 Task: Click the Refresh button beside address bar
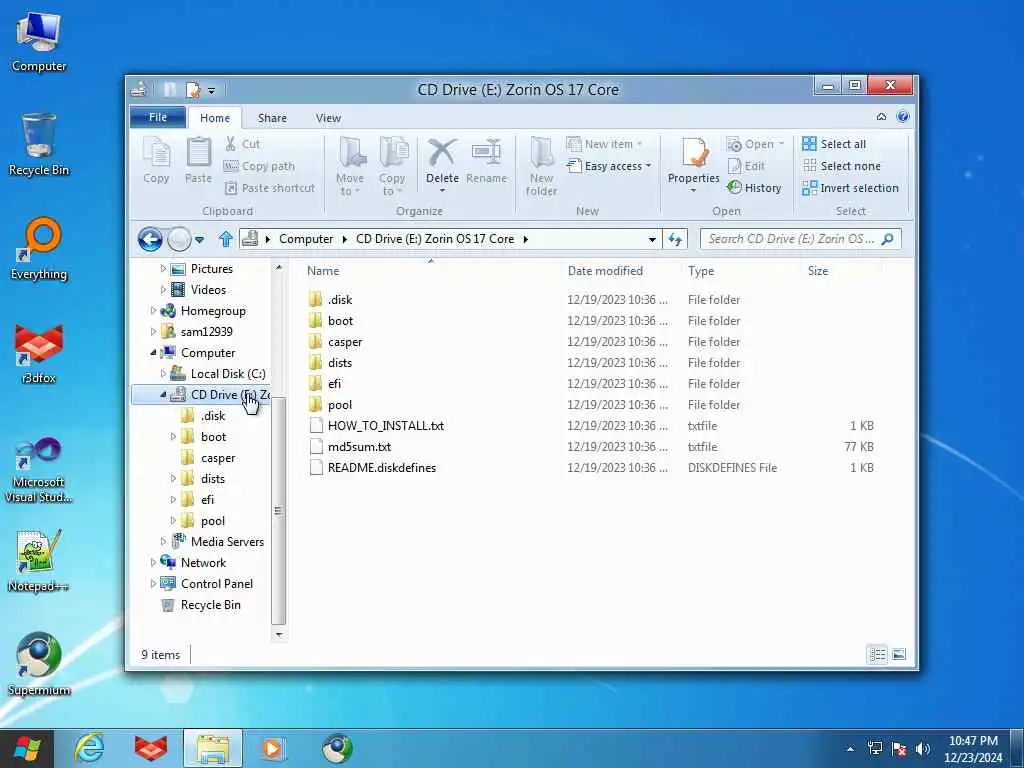coord(675,240)
